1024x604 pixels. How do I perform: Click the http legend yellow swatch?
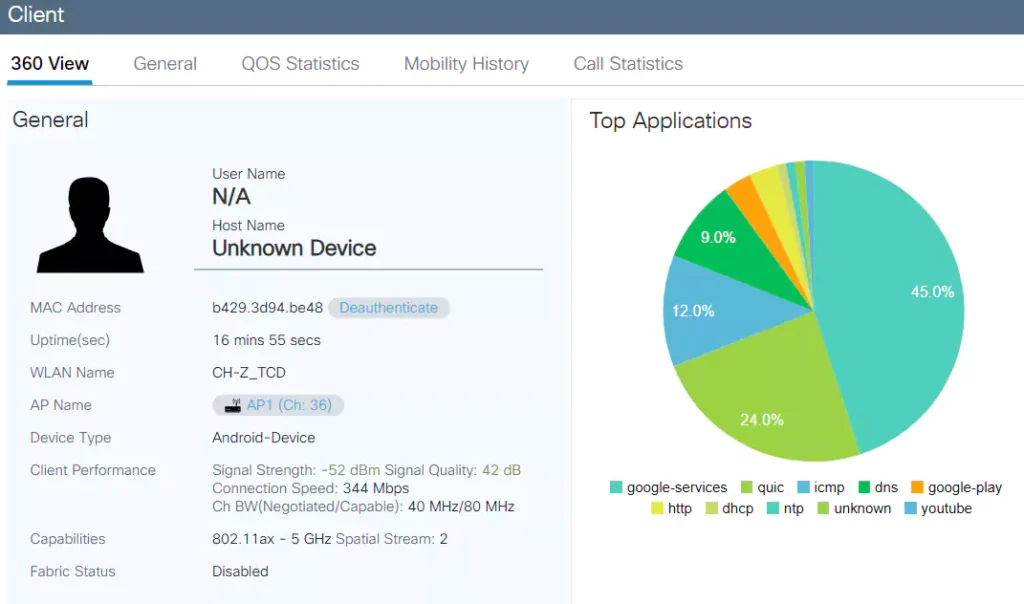point(657,509)
